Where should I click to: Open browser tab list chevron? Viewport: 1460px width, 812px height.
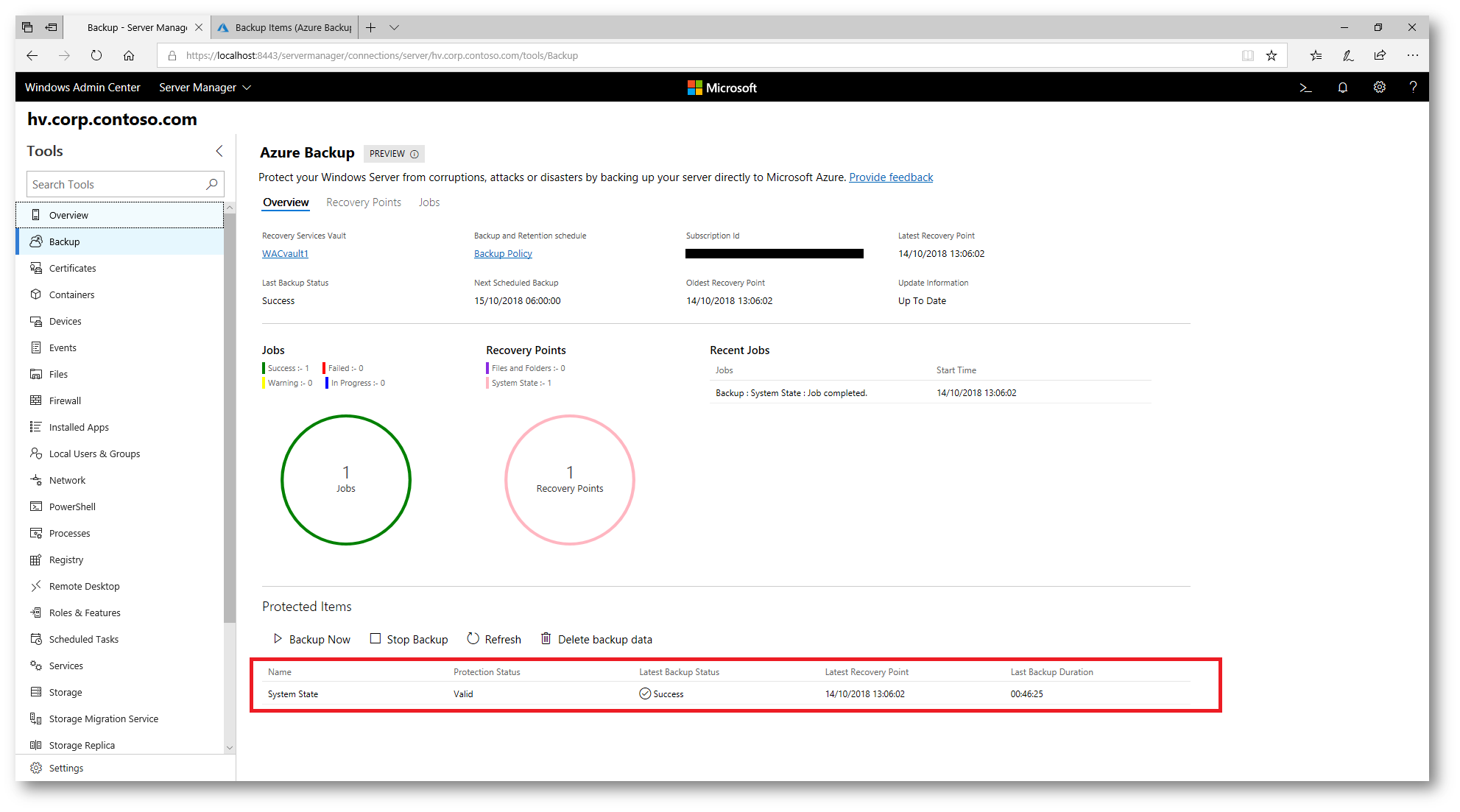[x=394, y=28]
